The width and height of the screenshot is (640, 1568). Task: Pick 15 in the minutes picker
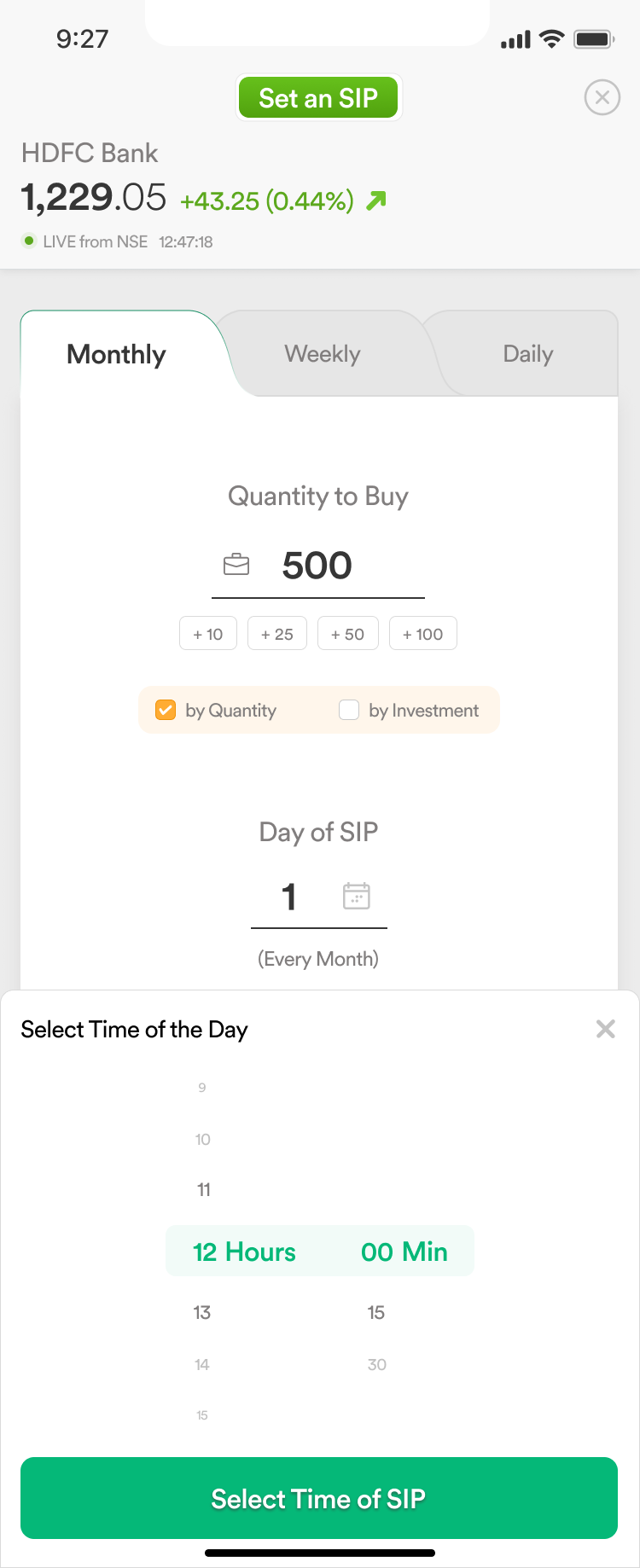376,1312
